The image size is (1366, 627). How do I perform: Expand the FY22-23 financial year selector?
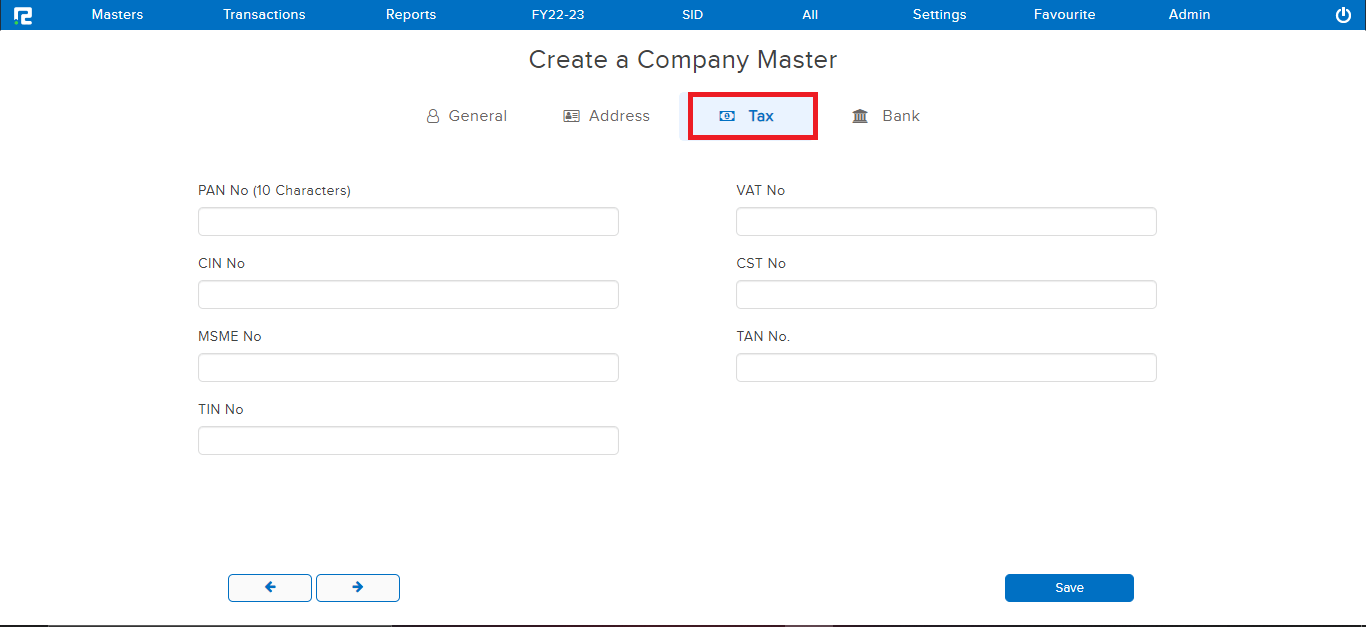pyautogui.click(x=558, y=15)
